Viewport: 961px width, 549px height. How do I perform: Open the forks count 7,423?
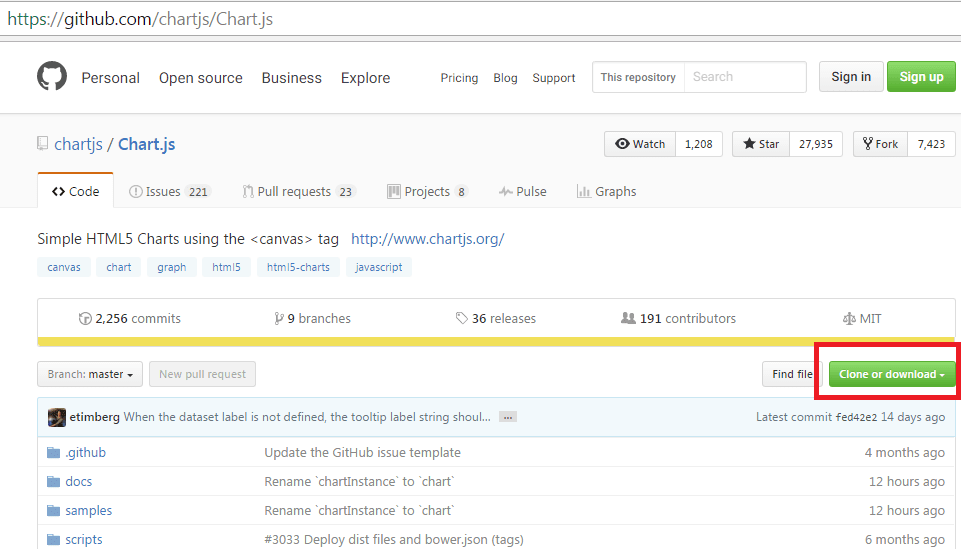tap(931, 144)
